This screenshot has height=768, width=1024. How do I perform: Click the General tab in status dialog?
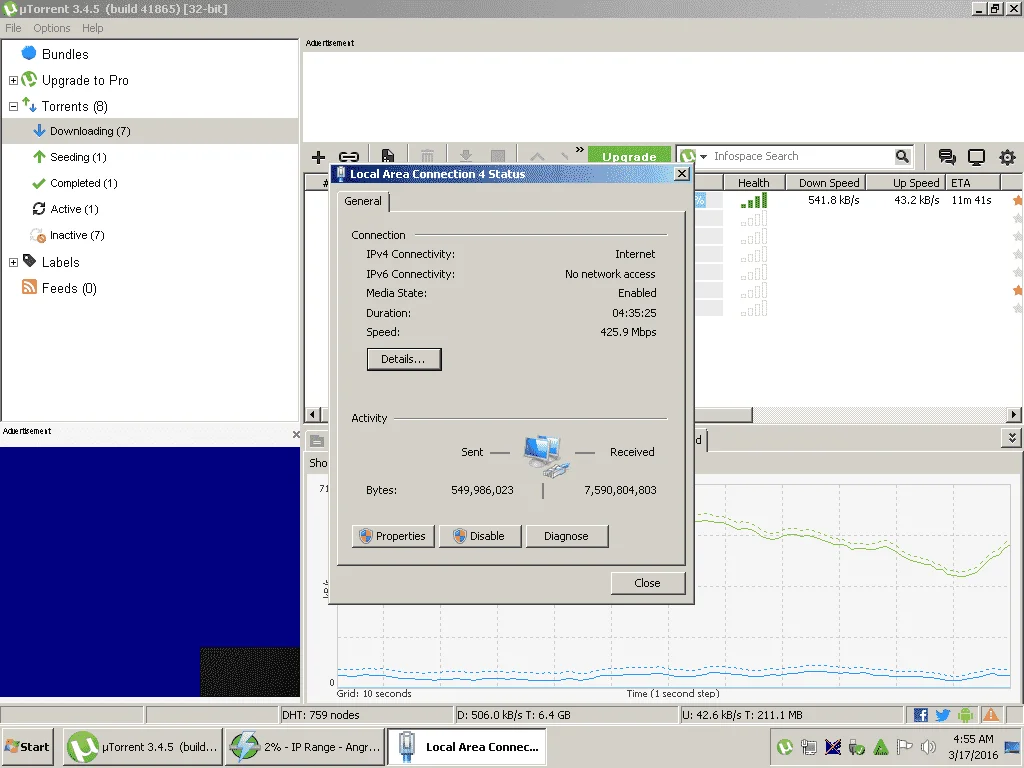(363, 201)
